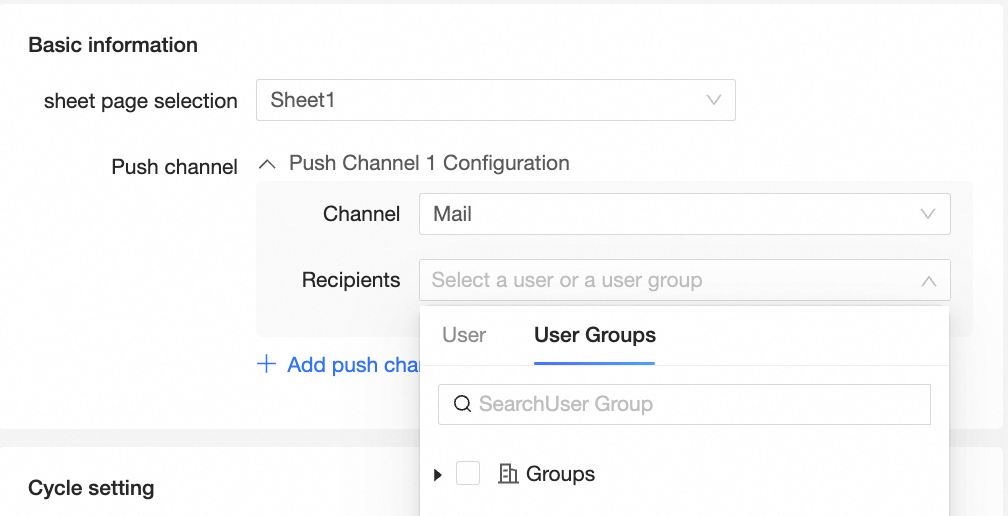The image size is (1008, 516).
Task: Click the Basic information heading
Action: tap(113, 45)
